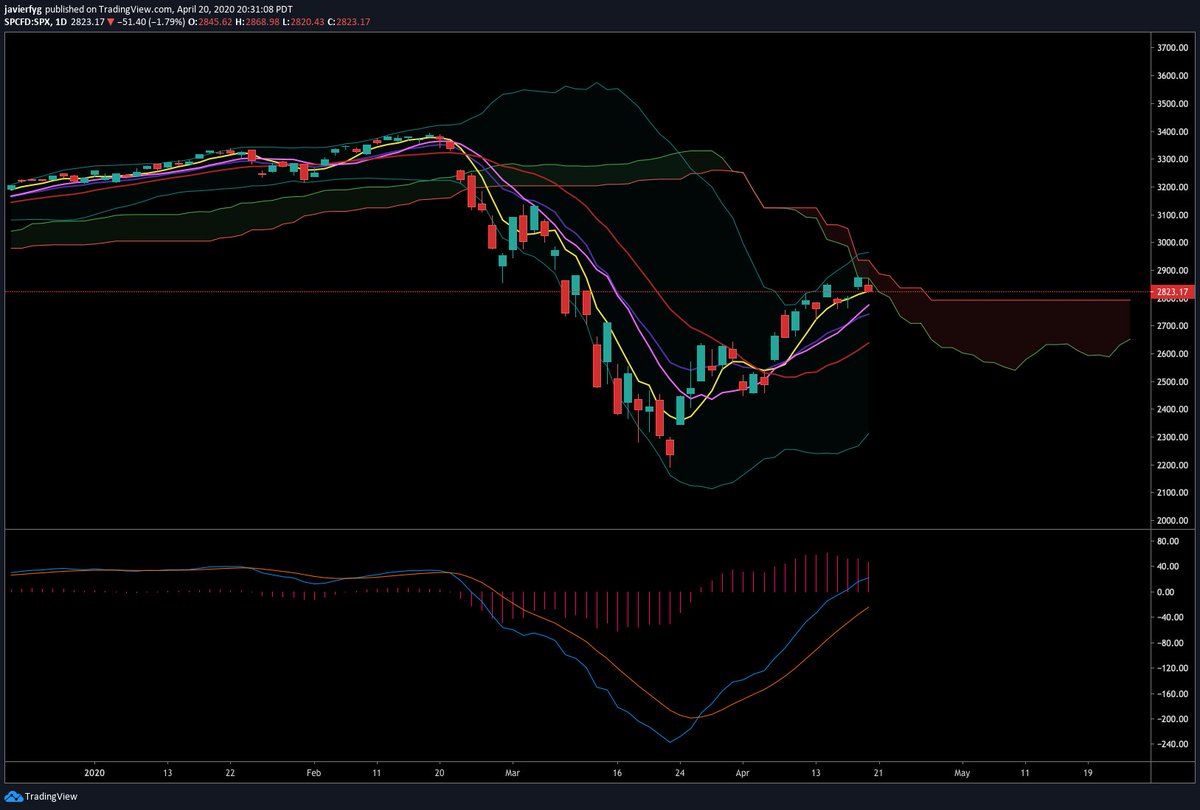Viewport: 1200px width, 810px height.
Task: Click the Feb label on time axis
Action: [x=314, y=774]
